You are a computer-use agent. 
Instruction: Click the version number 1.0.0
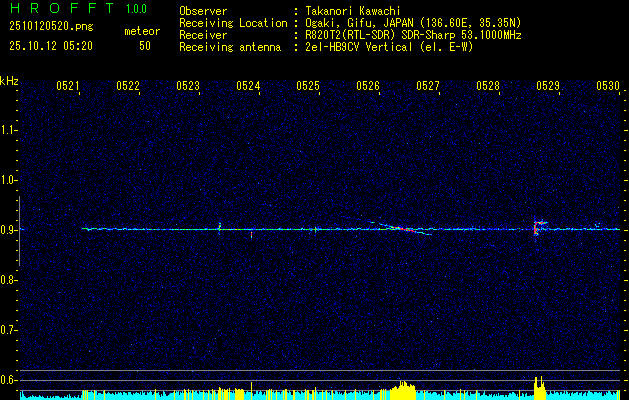[136, 9]
